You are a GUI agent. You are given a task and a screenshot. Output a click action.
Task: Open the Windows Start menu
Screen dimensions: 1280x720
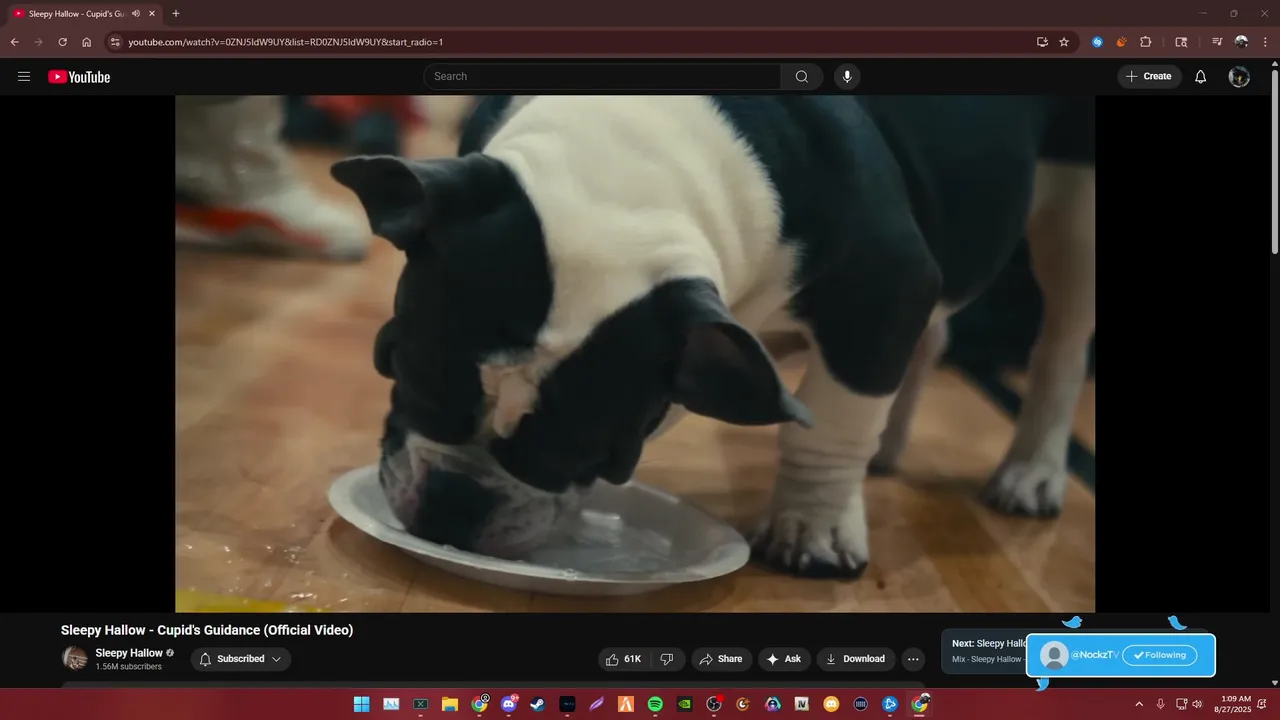tap(361, 704)
